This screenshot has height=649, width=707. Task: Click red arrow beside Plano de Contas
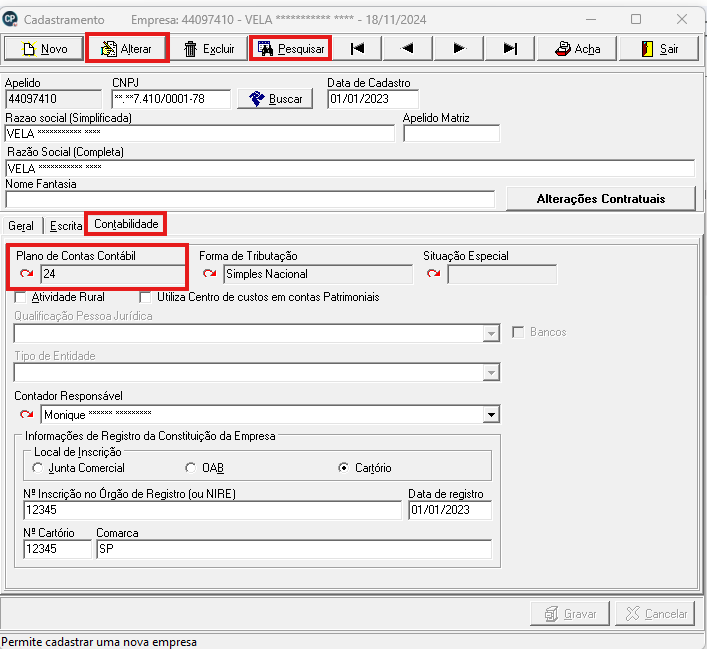(27, 274)
